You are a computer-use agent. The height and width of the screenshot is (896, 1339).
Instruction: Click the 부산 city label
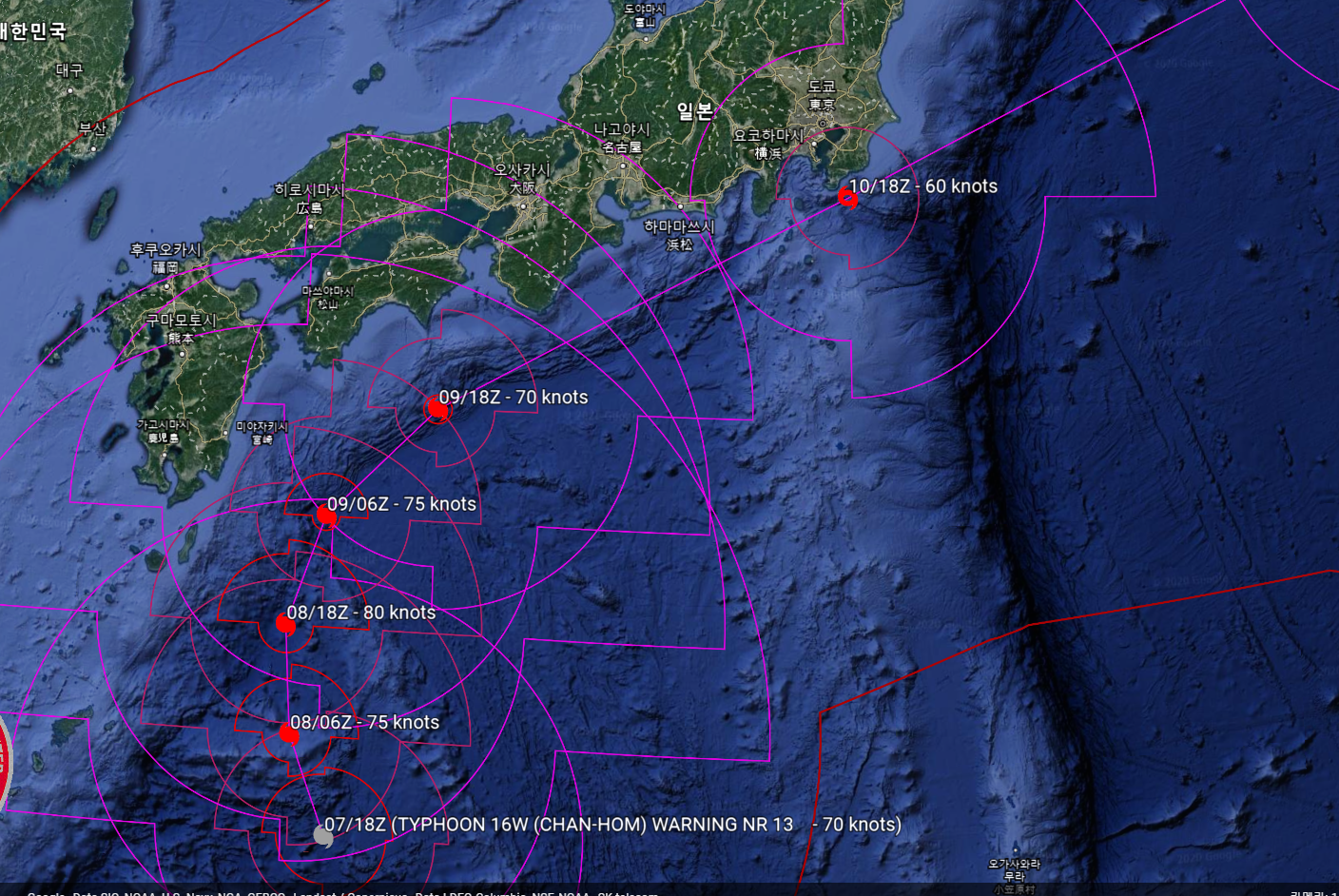point(92,128)
